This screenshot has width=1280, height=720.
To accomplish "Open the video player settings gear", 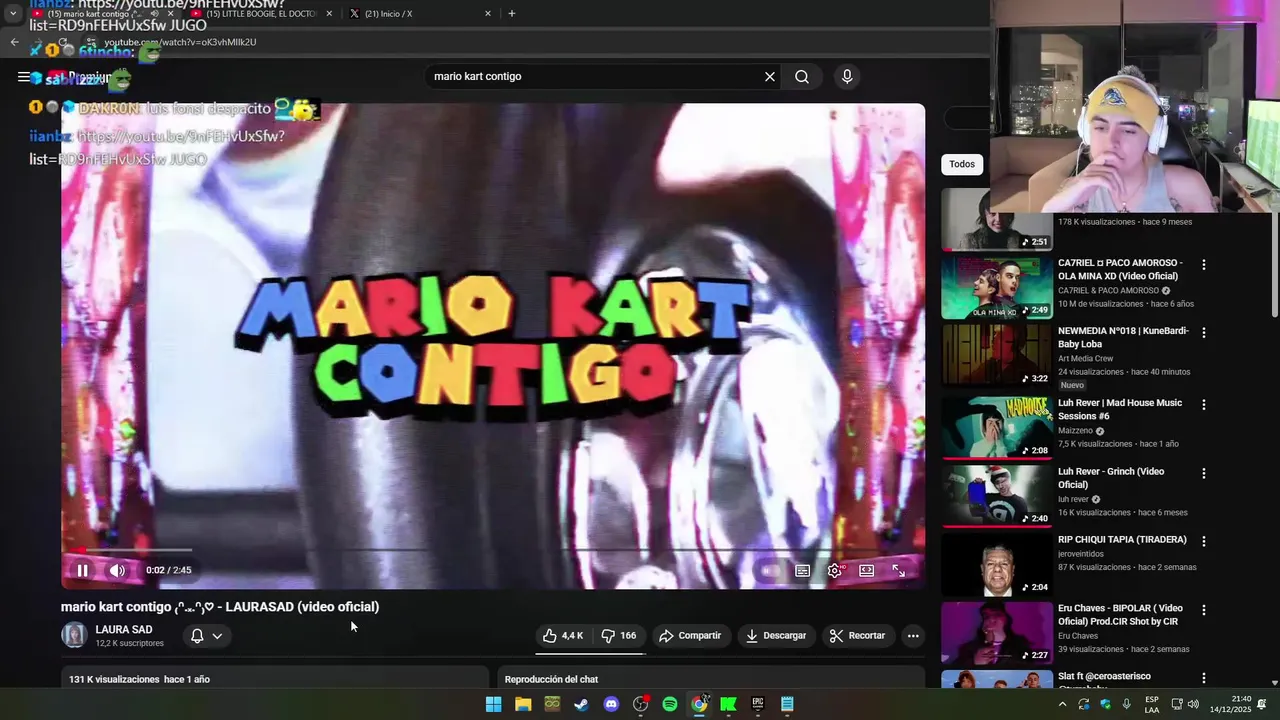I will pos(835,570).
